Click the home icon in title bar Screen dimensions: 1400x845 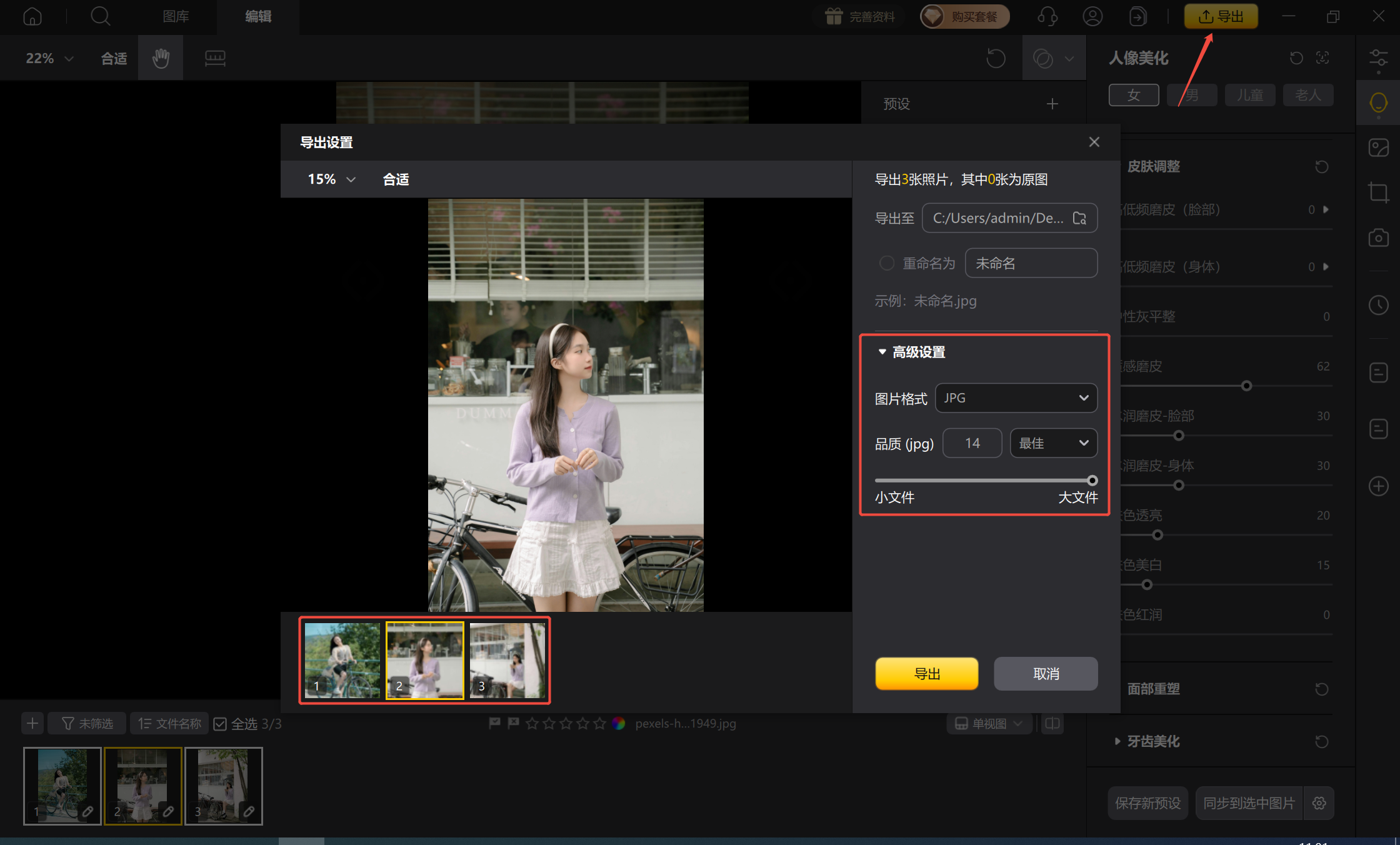click(x=32, y=16)
